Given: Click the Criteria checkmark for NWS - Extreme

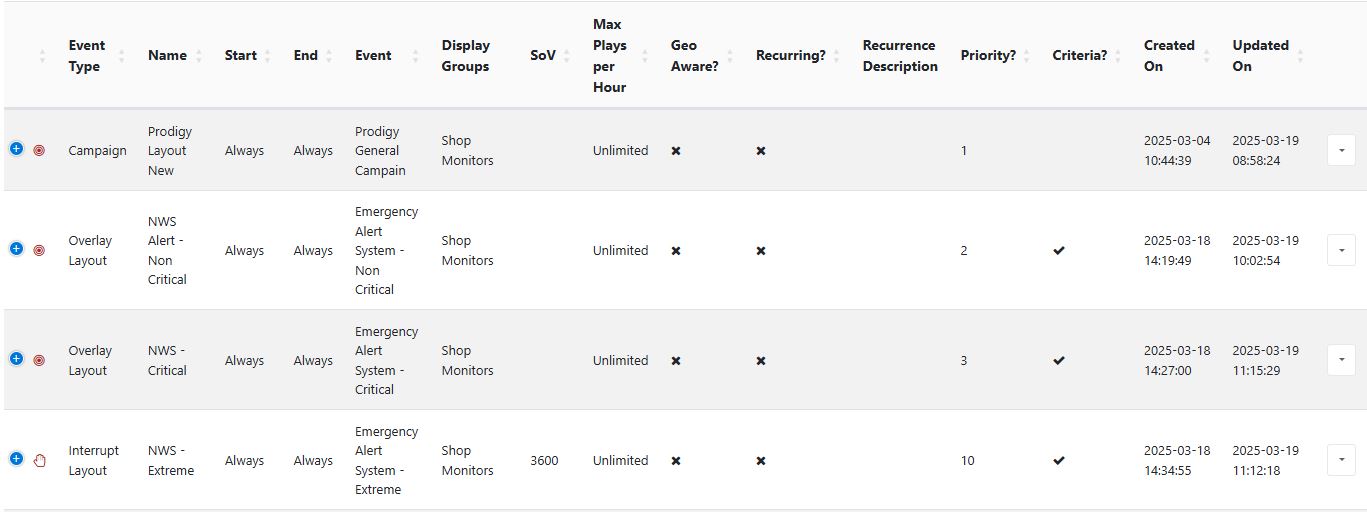Looking at the screenshot, I should click(x=1059, y=460).
